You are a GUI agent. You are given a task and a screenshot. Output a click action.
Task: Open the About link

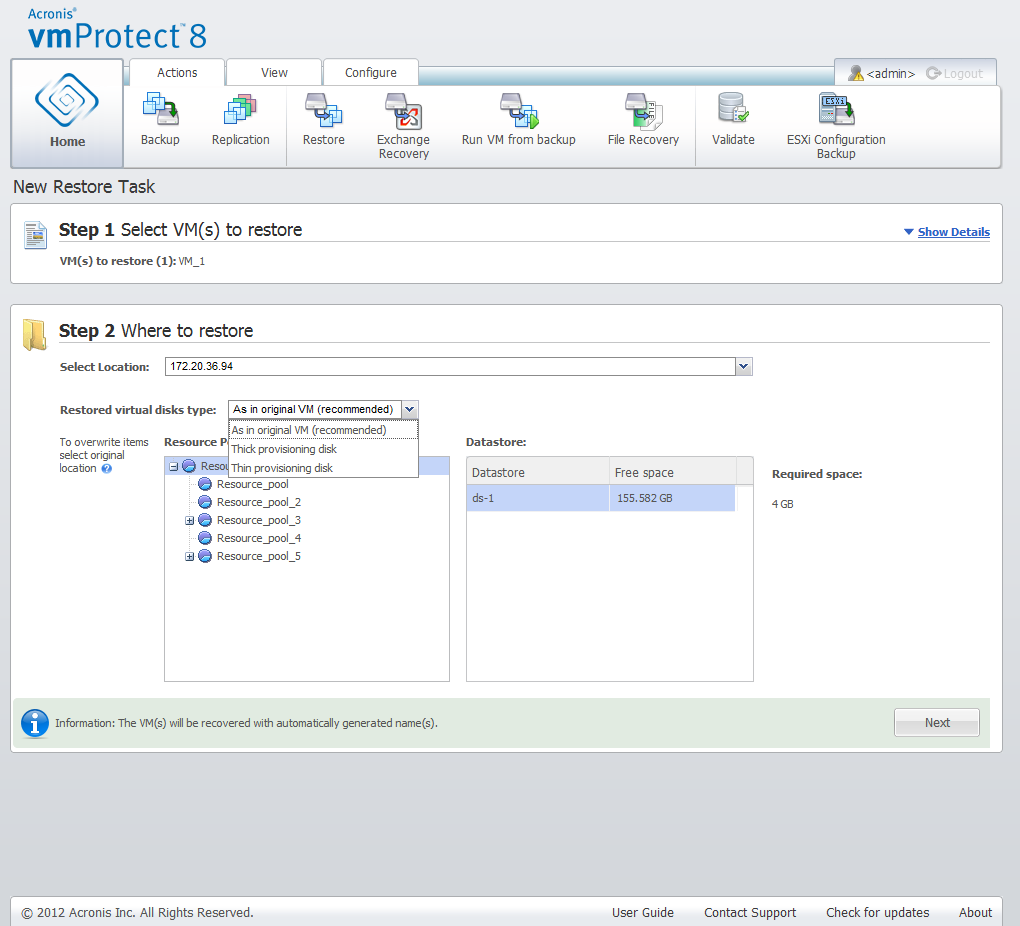[x=975, y=912]
